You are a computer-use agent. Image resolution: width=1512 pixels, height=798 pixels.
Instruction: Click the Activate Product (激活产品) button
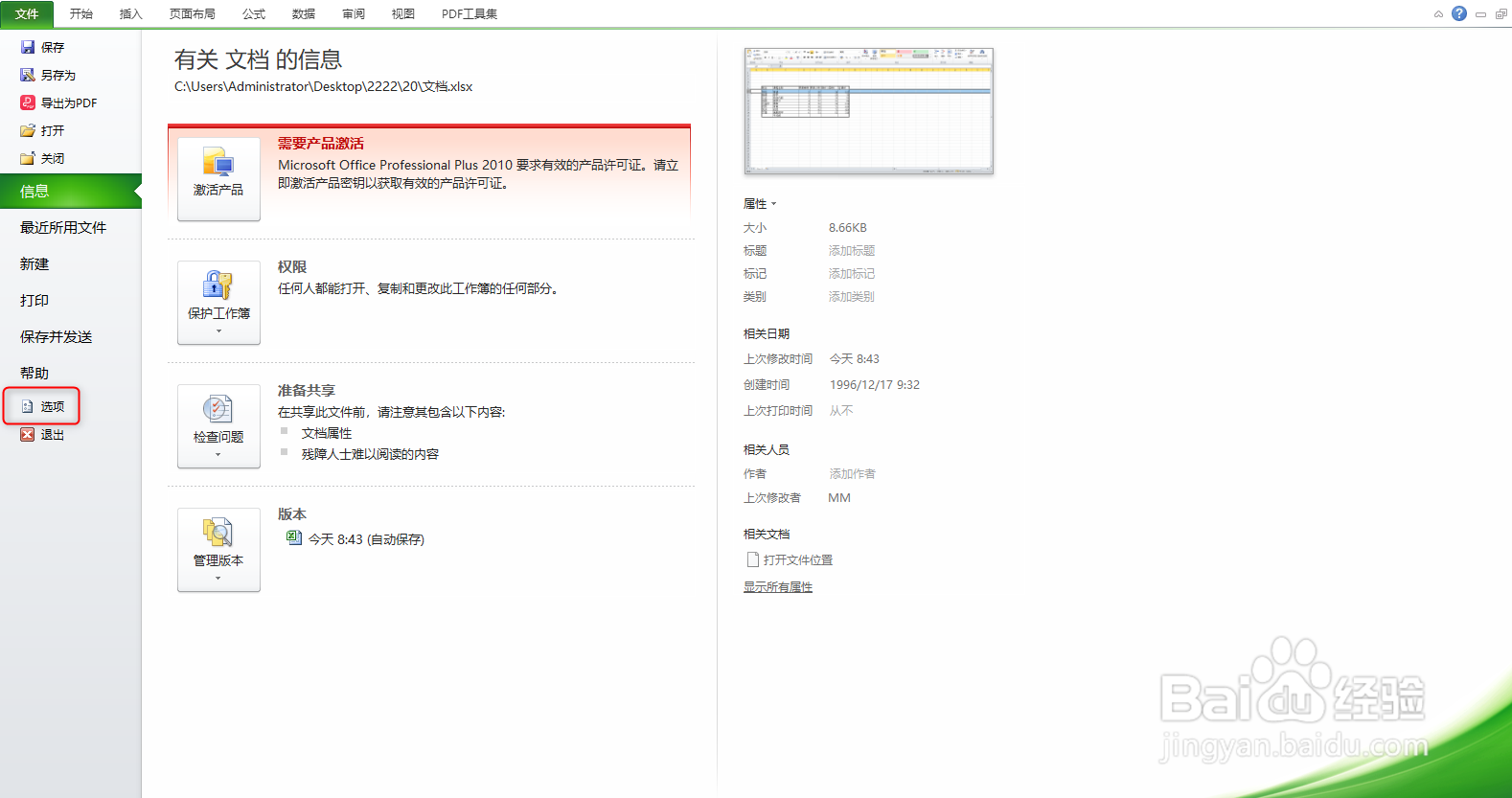coord(218,179)
